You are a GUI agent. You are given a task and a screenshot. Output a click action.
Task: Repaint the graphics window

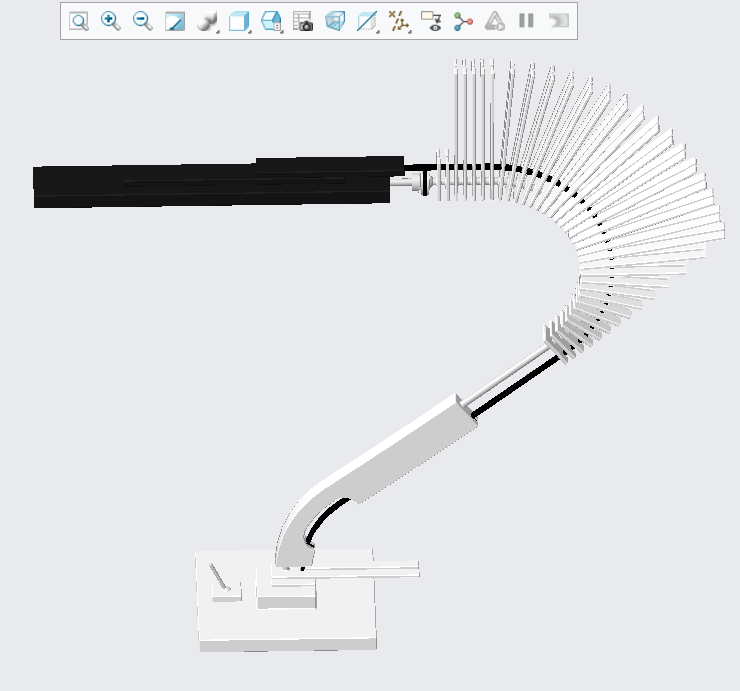coord(175,21)
